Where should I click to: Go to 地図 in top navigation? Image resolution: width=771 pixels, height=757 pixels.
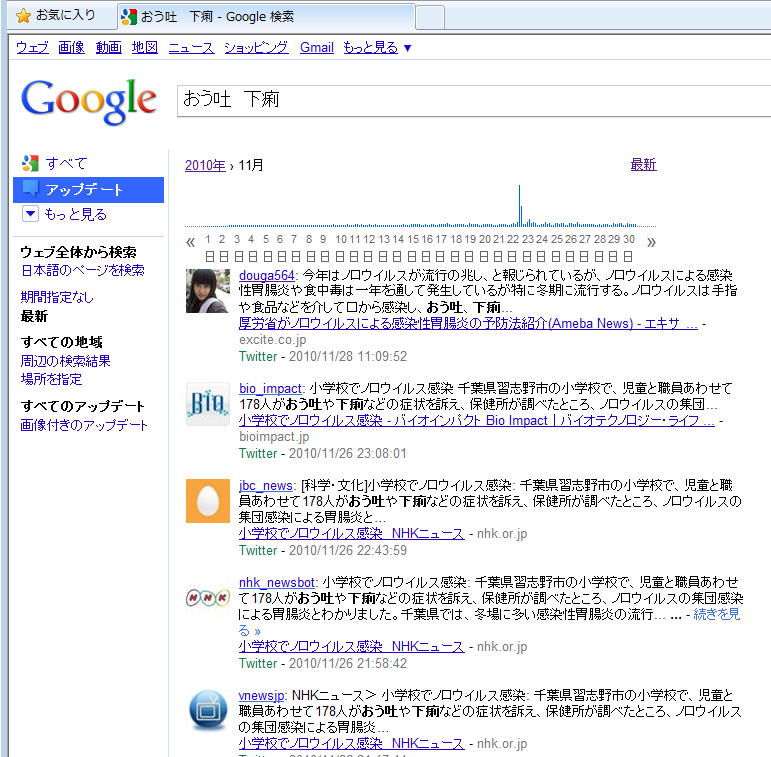point(145,47)
